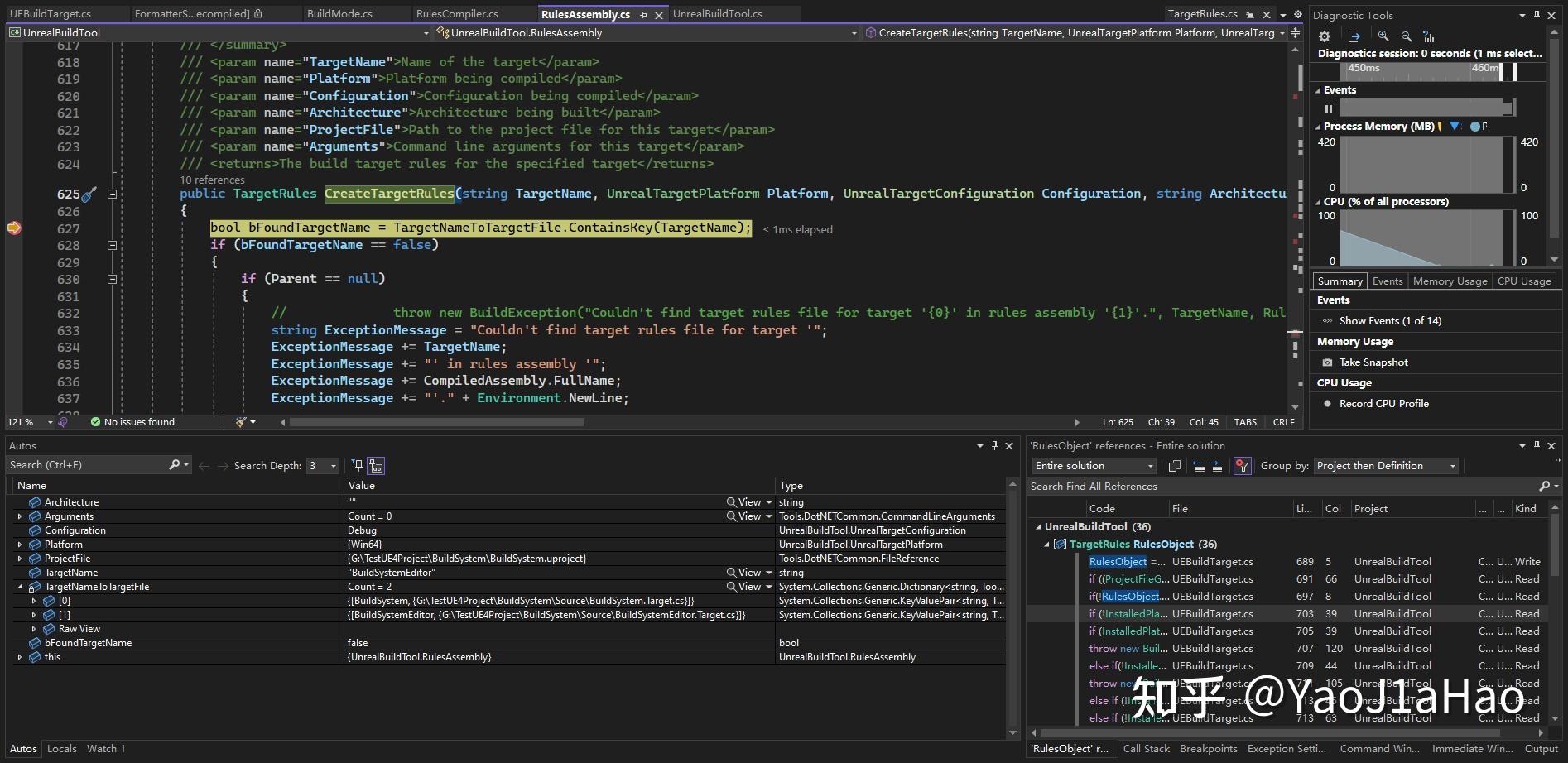Click the export icon in Diagnostic Tools toolbar
1568x763 pixels.
(x=1354, y=36)
